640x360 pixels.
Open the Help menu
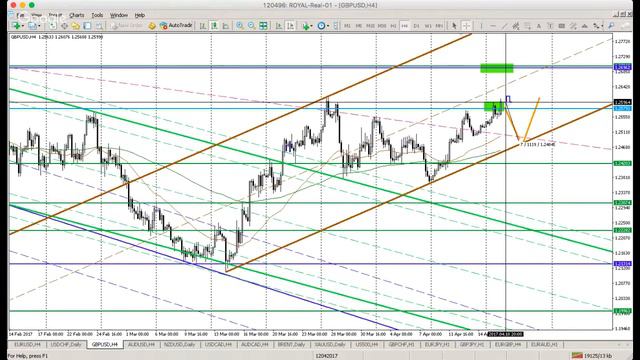(140, 15)
